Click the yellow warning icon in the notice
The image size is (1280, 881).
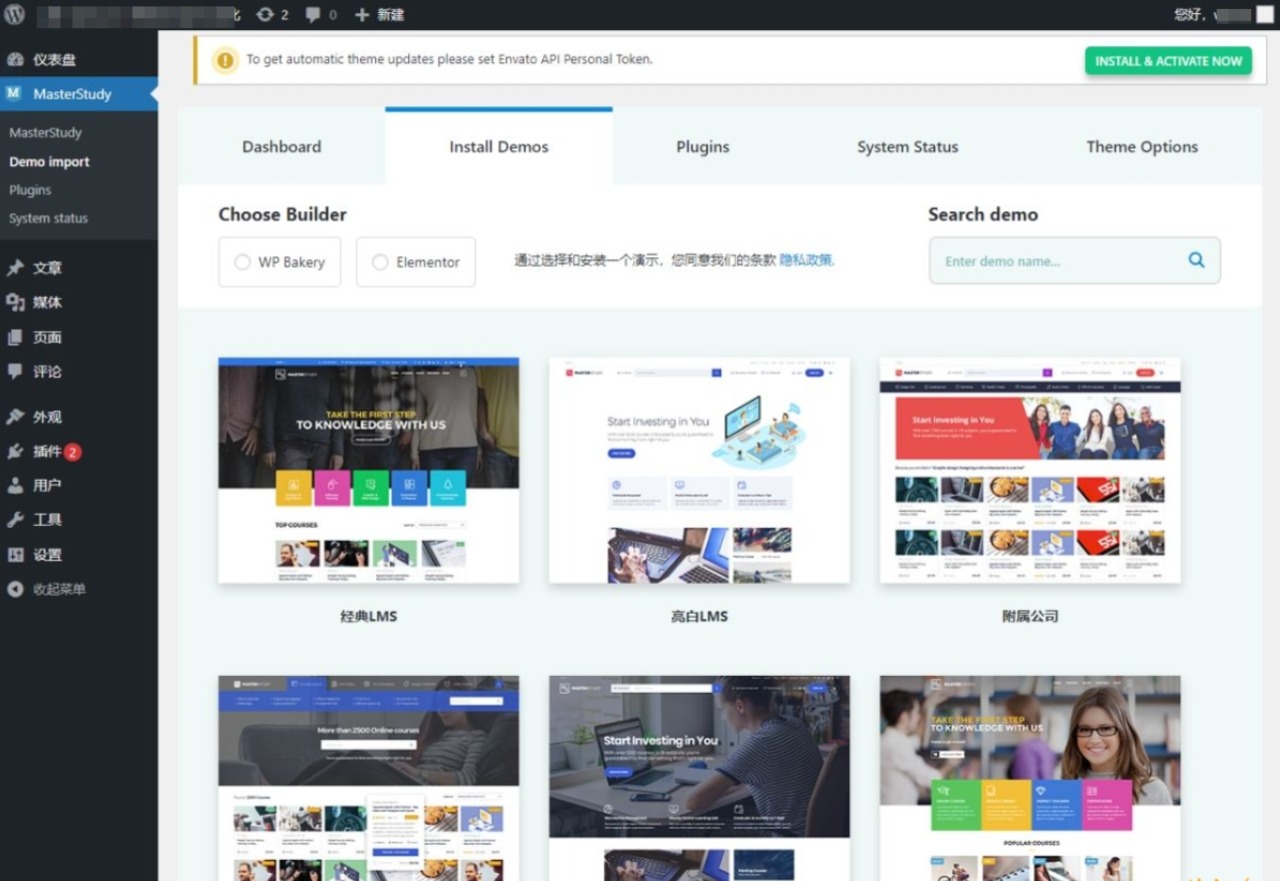(225, 60)
